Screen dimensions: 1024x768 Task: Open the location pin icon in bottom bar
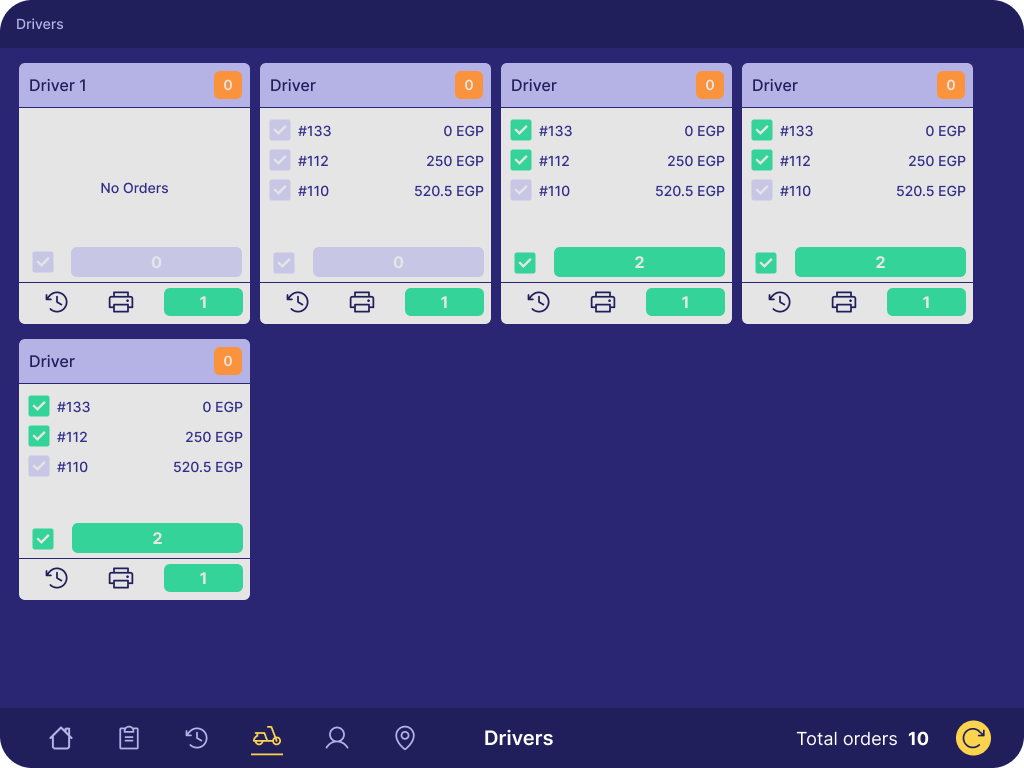point(404,737)
